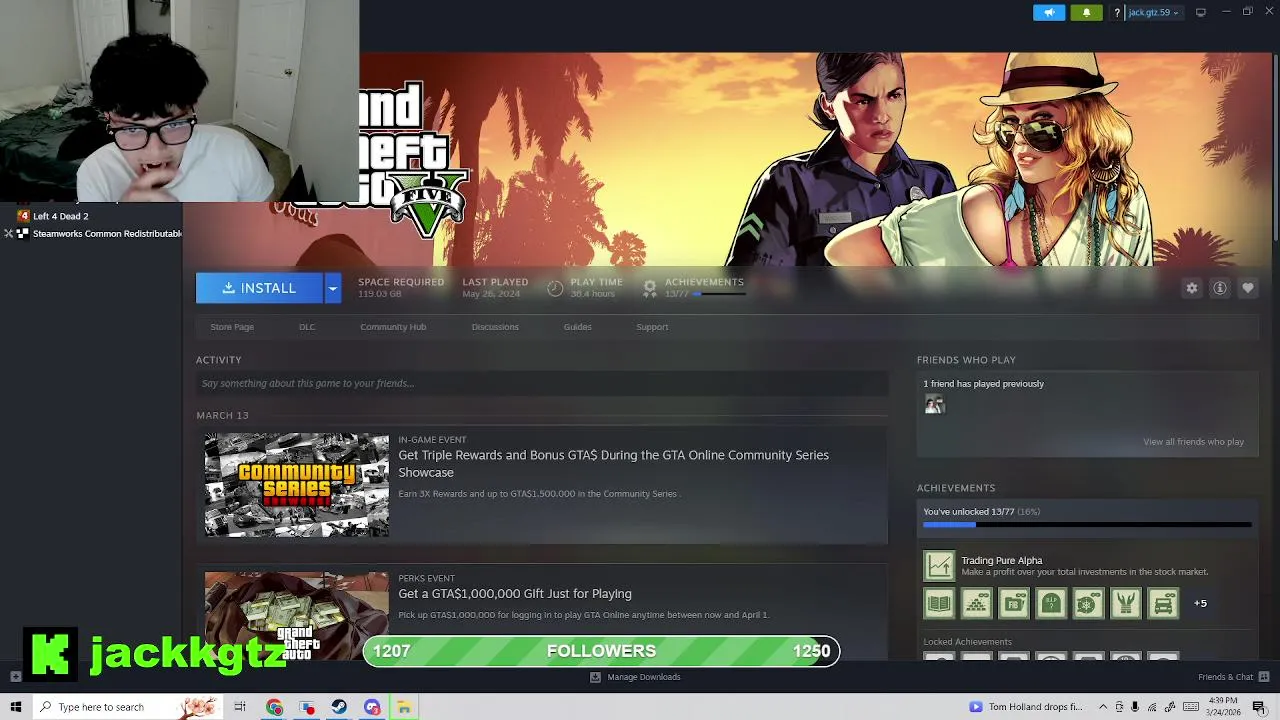Open the Support tab
The height and width of the screenshot is (720, 1280).
(x=652, y=327)
